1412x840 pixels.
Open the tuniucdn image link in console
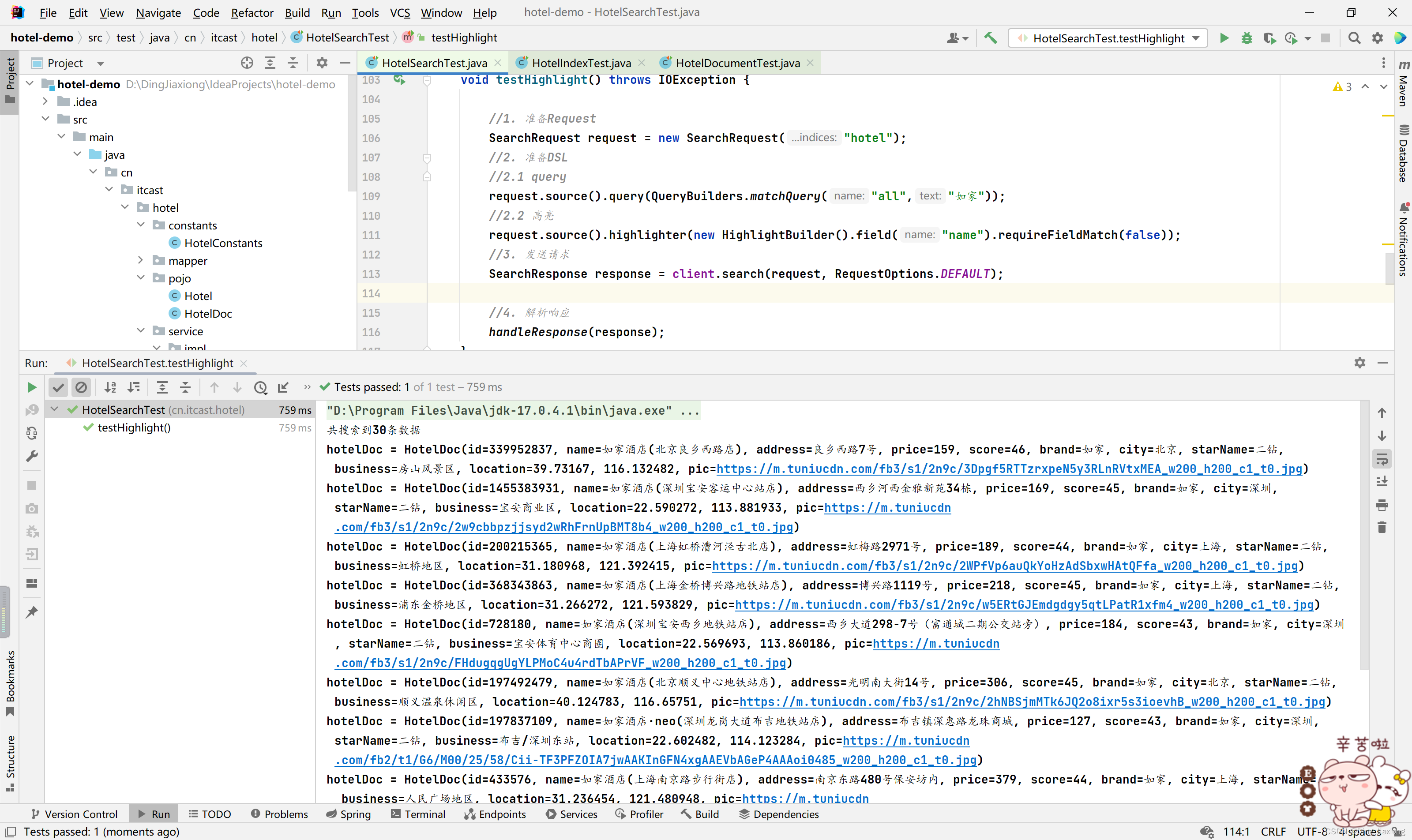1008,469
